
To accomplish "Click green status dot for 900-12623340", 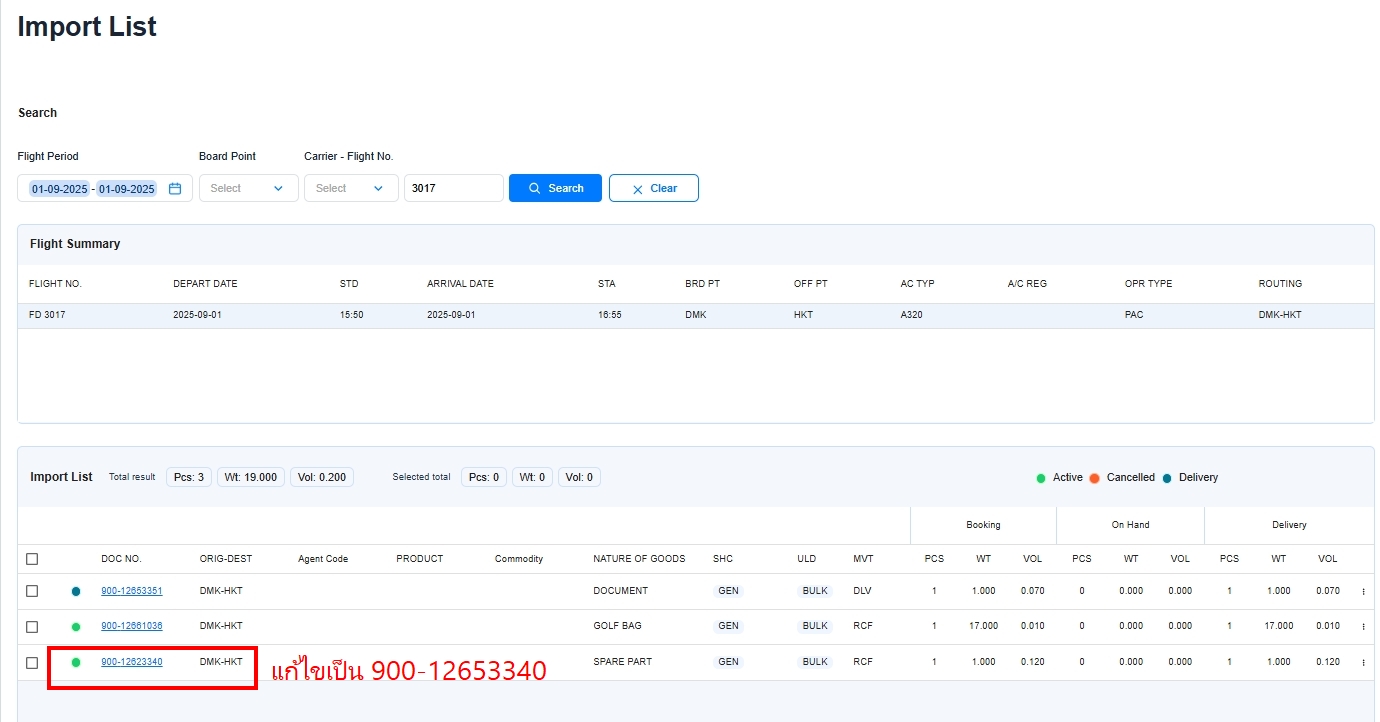I will pos(76,662).
